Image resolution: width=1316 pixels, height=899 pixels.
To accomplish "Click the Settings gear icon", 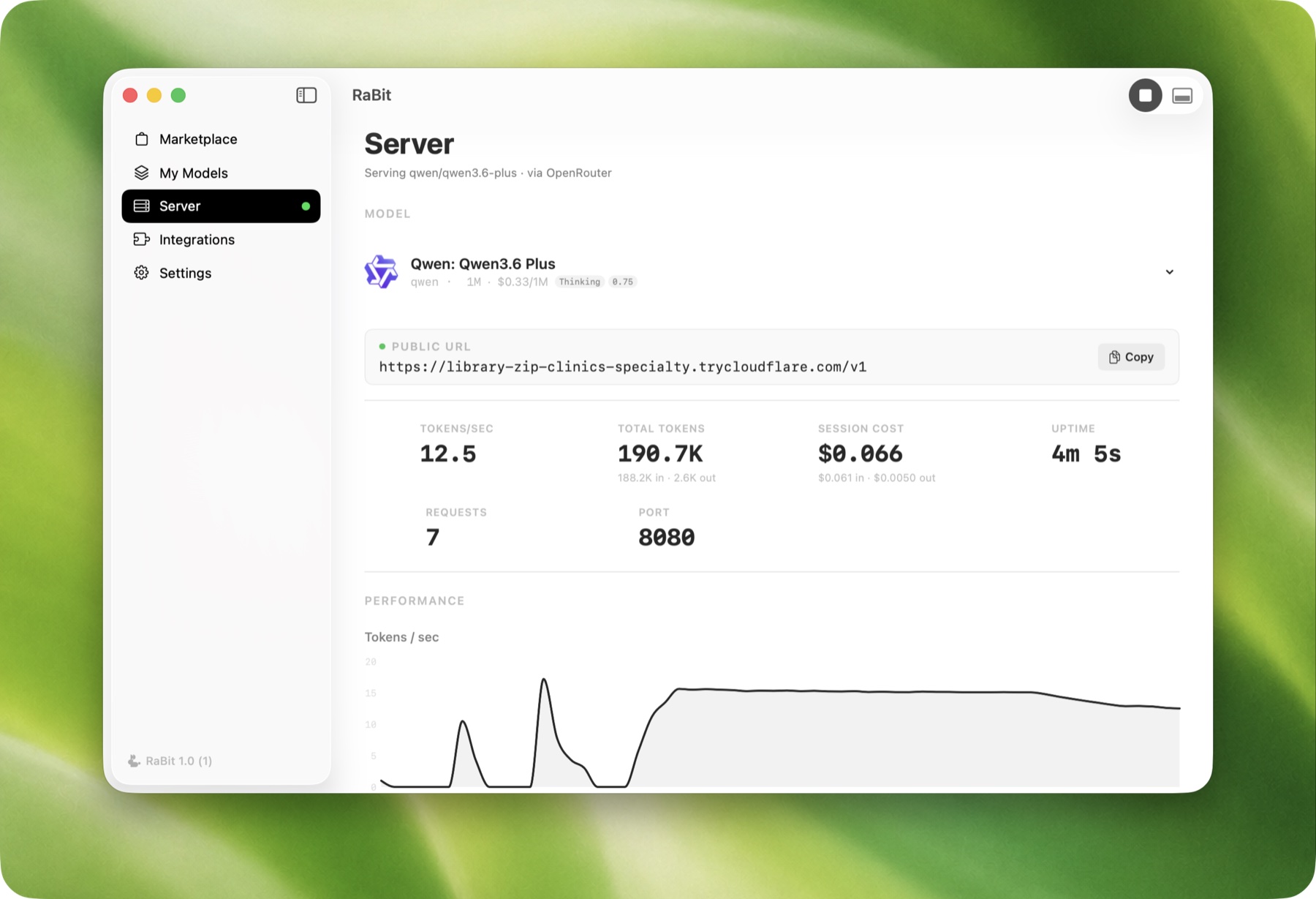I will pos(142,273).
